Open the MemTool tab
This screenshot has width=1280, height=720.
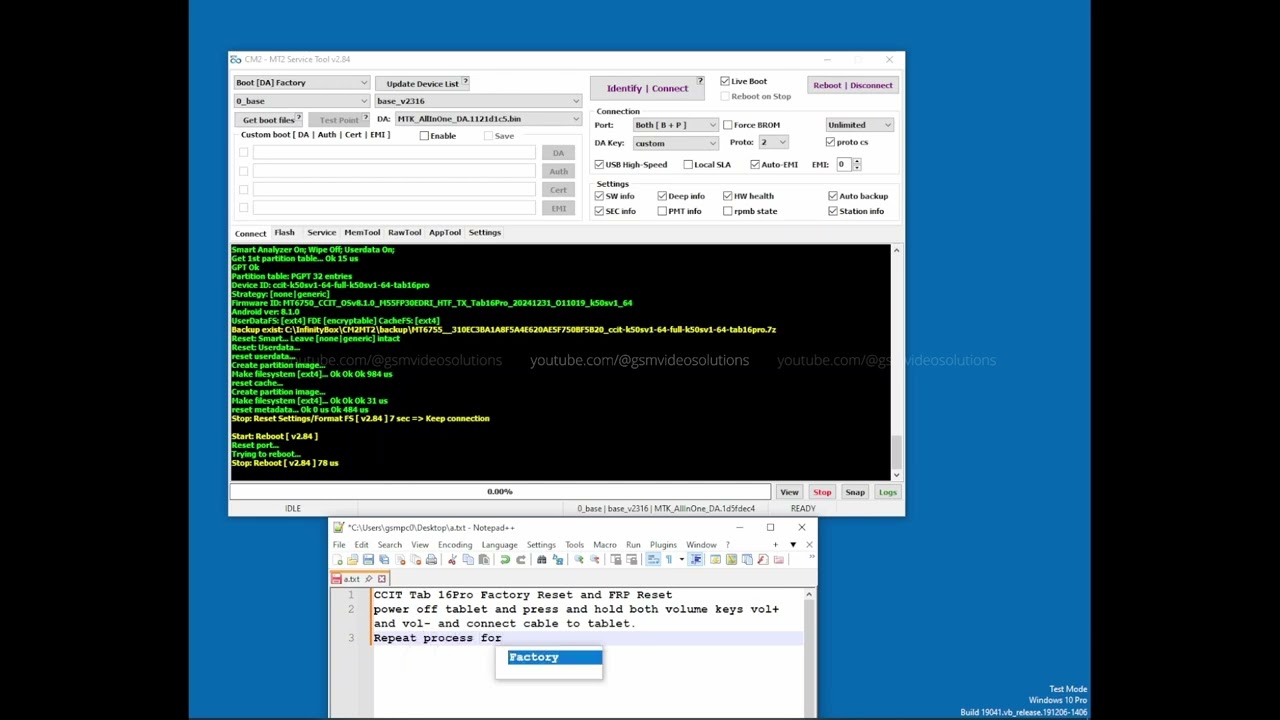(x=362, y=232)
